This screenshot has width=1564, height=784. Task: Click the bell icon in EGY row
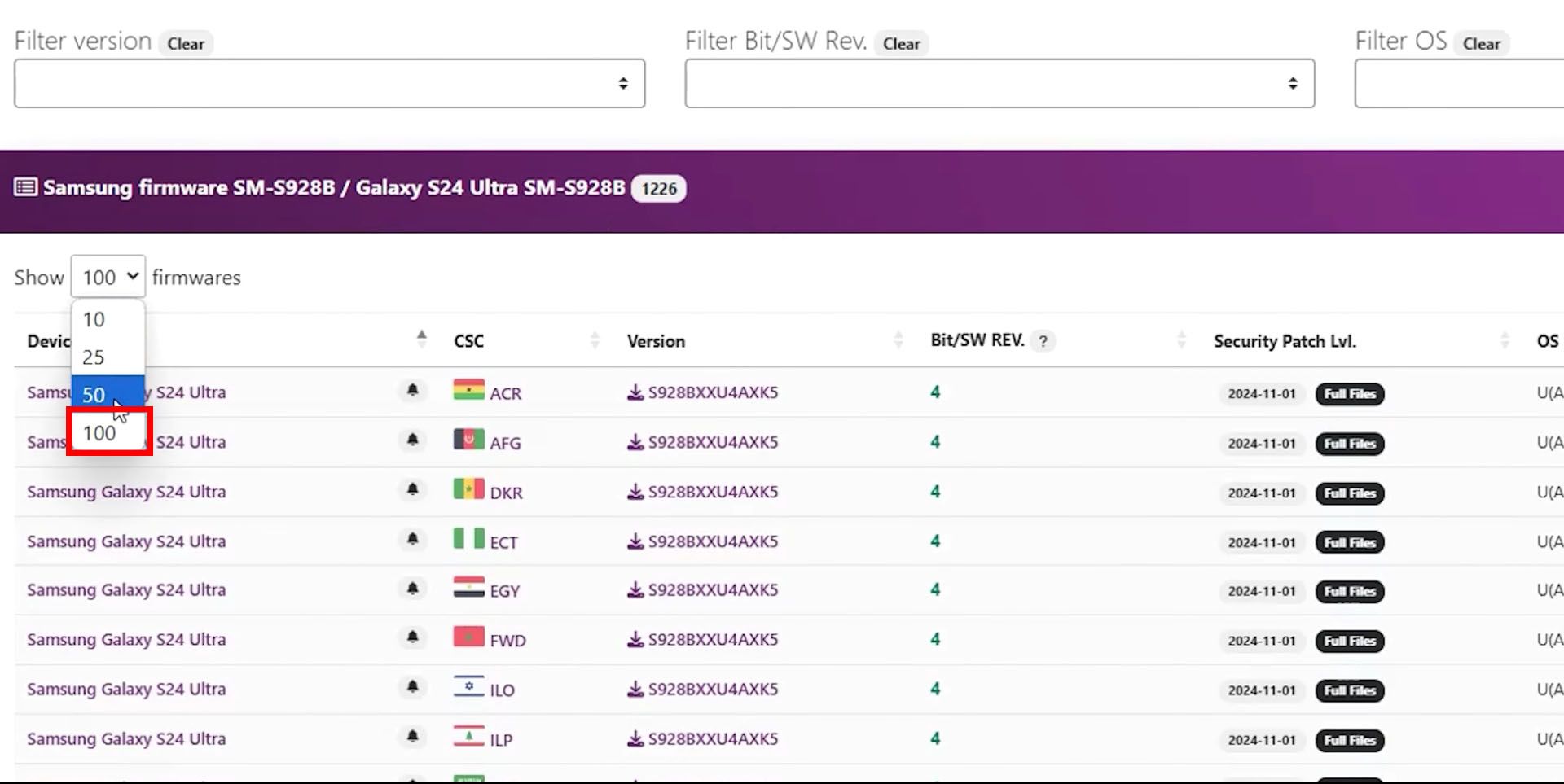point(413,588)
